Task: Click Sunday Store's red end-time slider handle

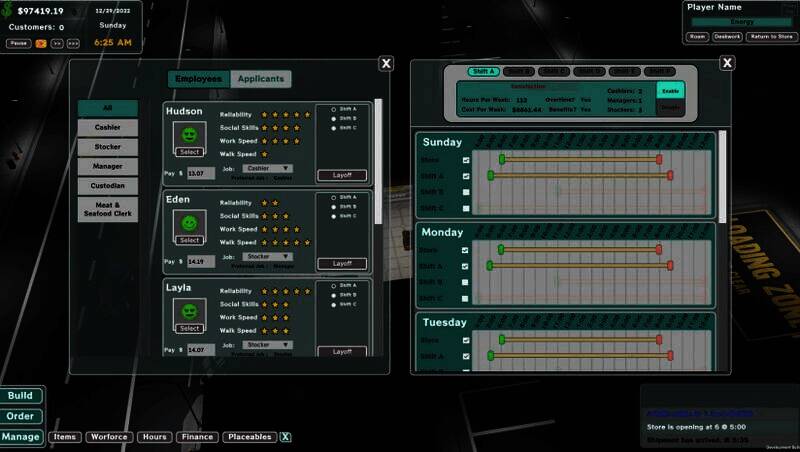Action: point(659,159)
